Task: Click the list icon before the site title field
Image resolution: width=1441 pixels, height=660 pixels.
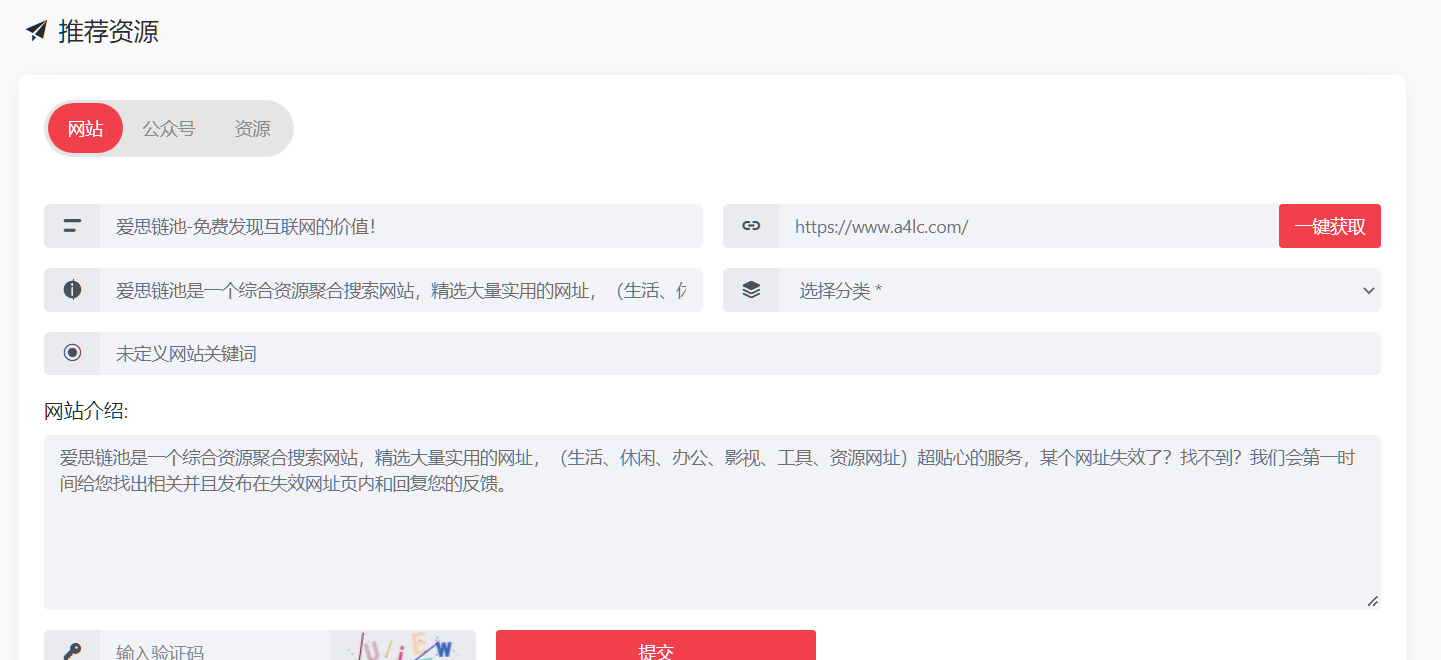Action: pos(71,225)
